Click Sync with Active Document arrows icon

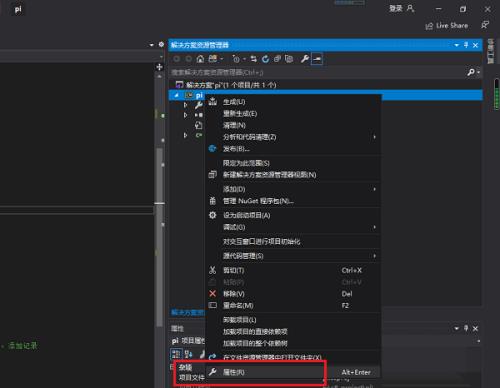[254, 59]
